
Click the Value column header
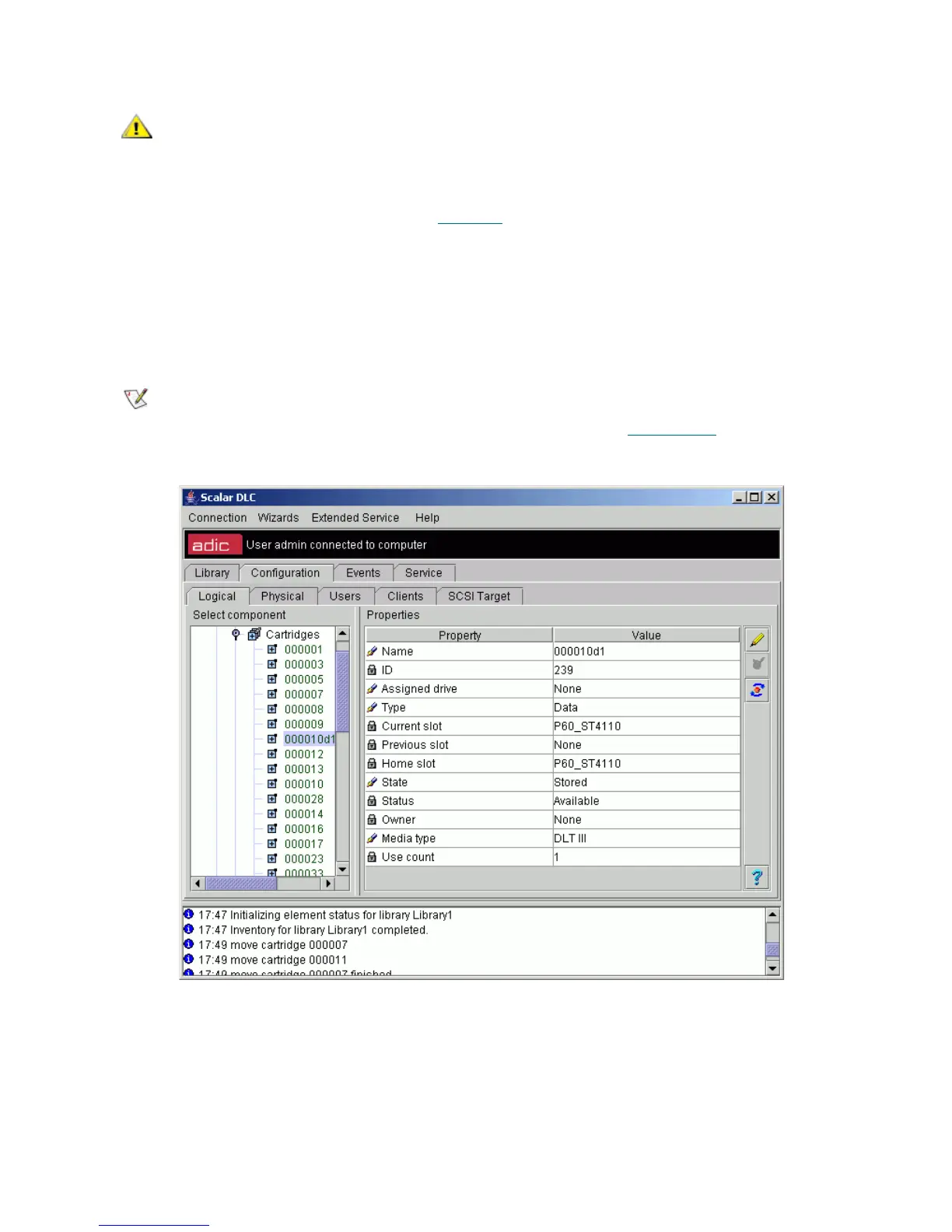coord(646,635)
